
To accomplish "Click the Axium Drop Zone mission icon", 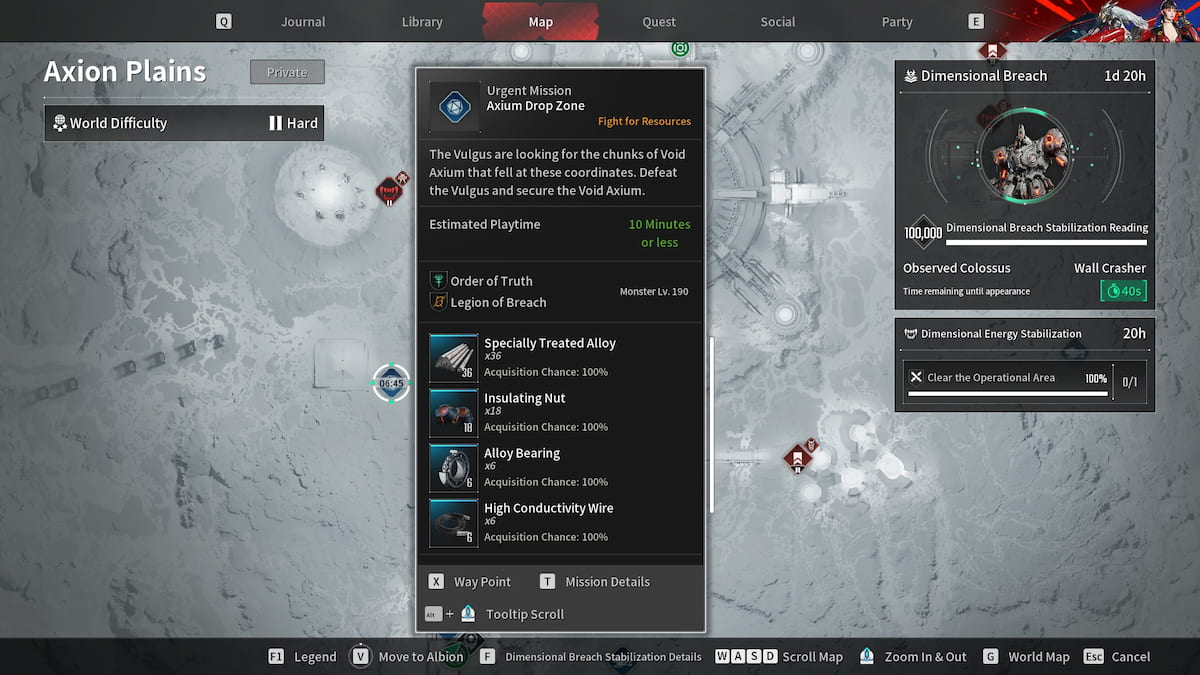I will (455, 106).
